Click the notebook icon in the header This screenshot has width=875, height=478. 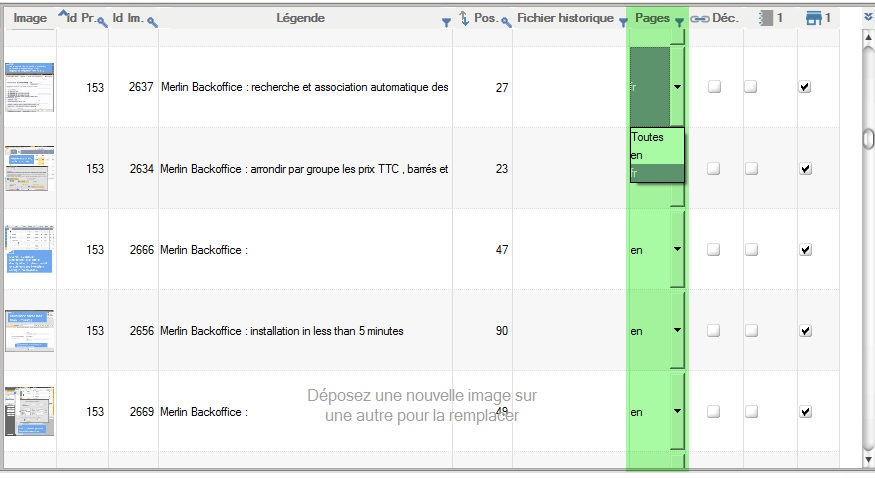click(x=766, y=18)
